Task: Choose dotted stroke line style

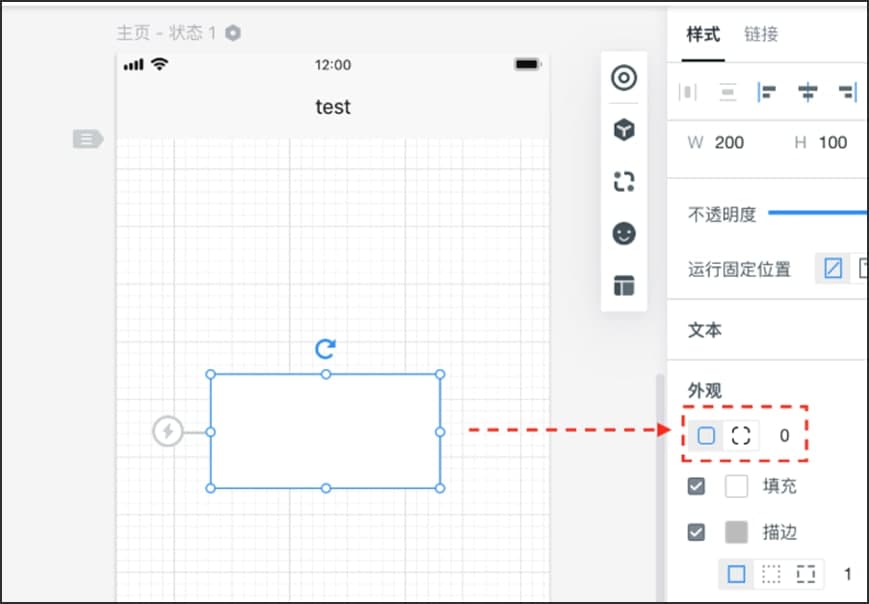Action: click(771, 574)
